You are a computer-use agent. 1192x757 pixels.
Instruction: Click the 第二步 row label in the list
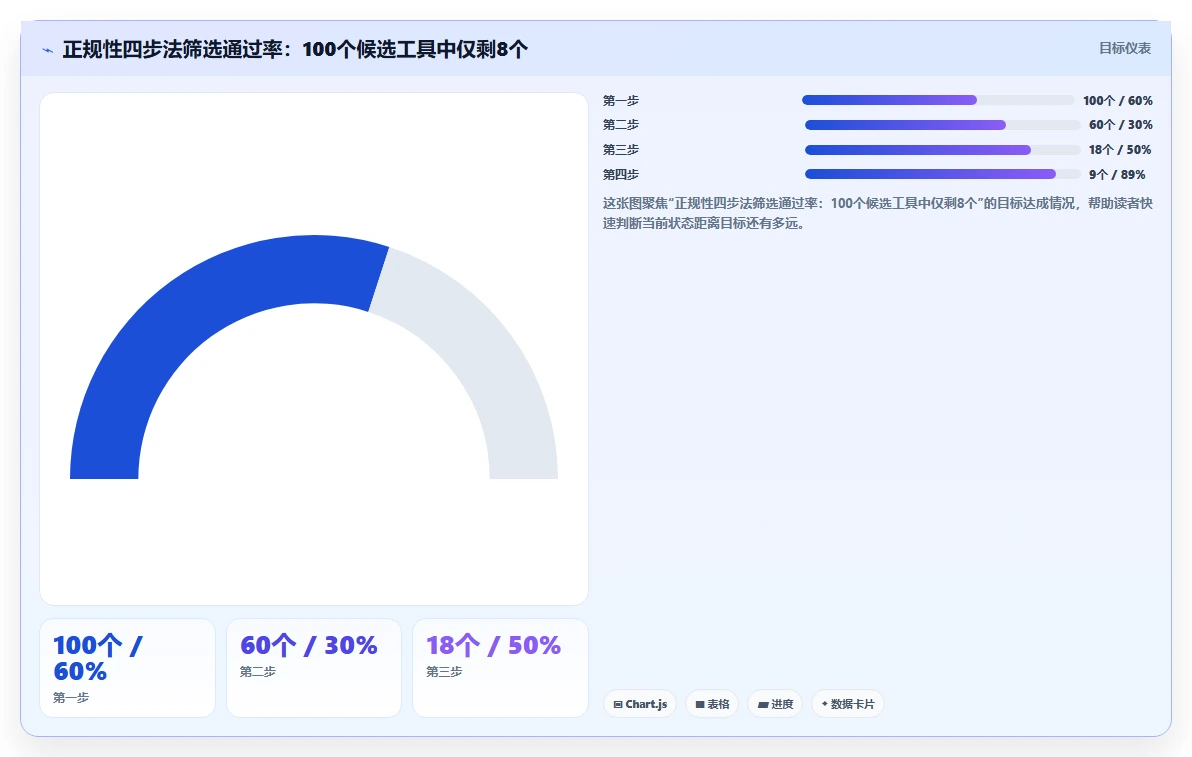pyautogui.click(x=621, y=125)
